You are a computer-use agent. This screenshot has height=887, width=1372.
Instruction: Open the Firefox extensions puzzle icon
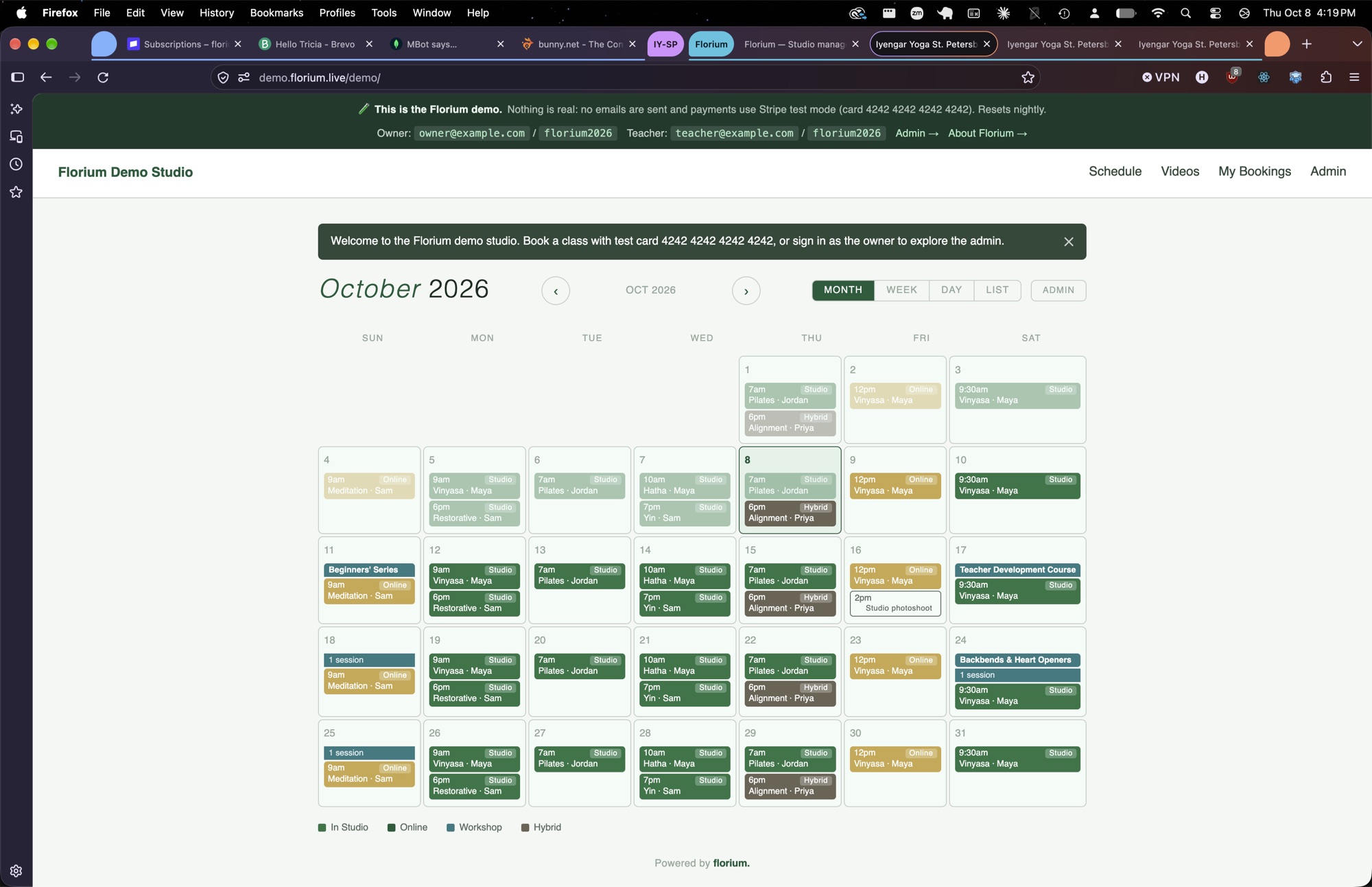tap(1326, 78)
